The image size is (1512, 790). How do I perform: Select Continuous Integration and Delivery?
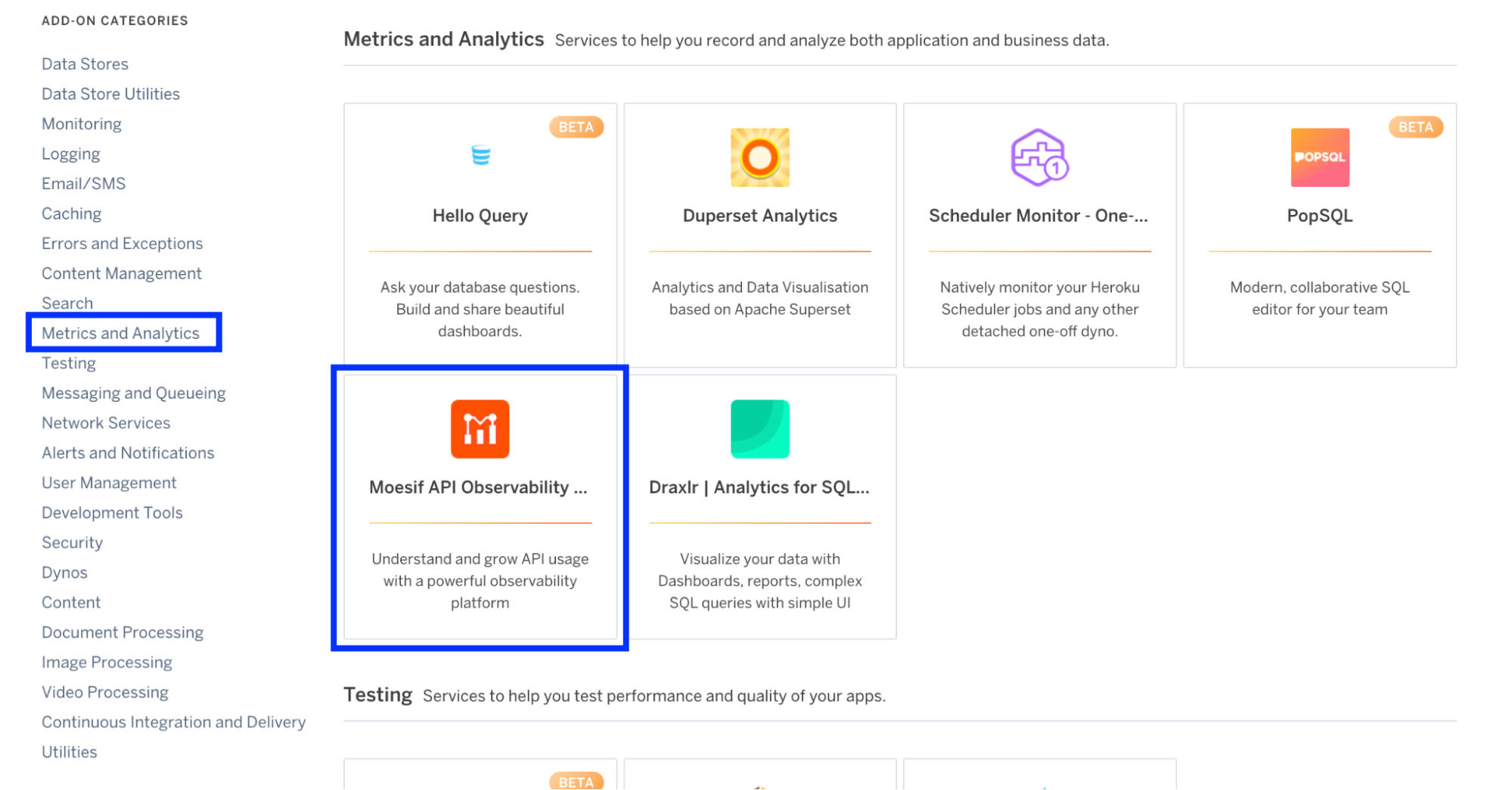173,722
